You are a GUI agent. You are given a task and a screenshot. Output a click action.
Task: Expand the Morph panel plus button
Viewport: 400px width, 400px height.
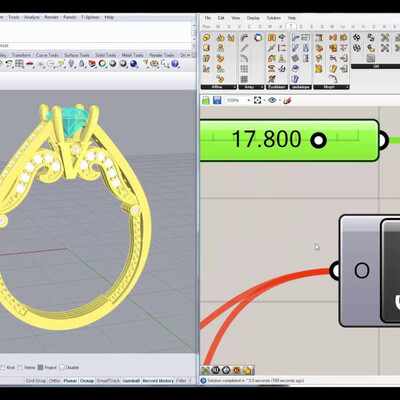click(347, 87)
